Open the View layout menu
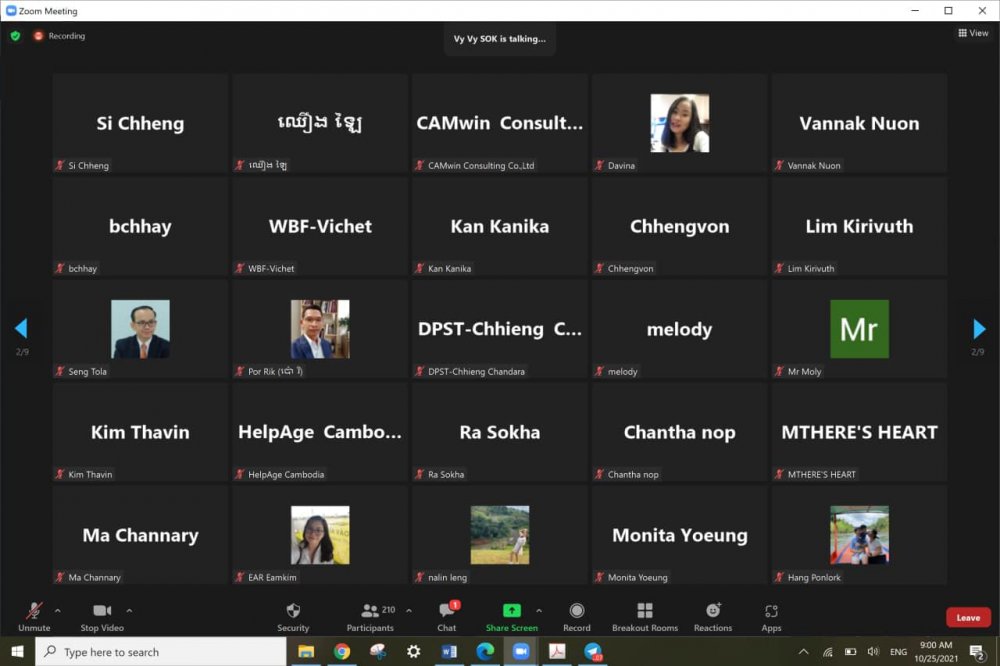 coord(973,33)
